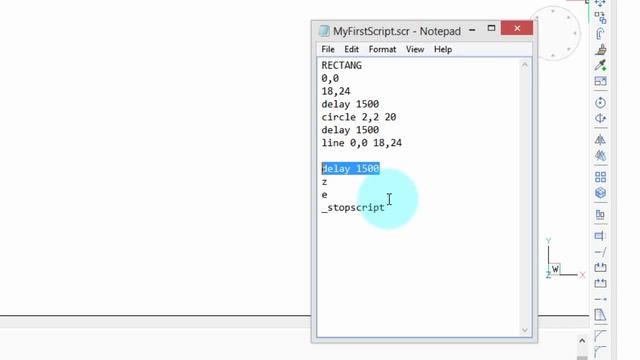This screenshot has height=360, width=640.
Task: Click the eyedropper with green plus icon
Action: [x=600, y=65]
